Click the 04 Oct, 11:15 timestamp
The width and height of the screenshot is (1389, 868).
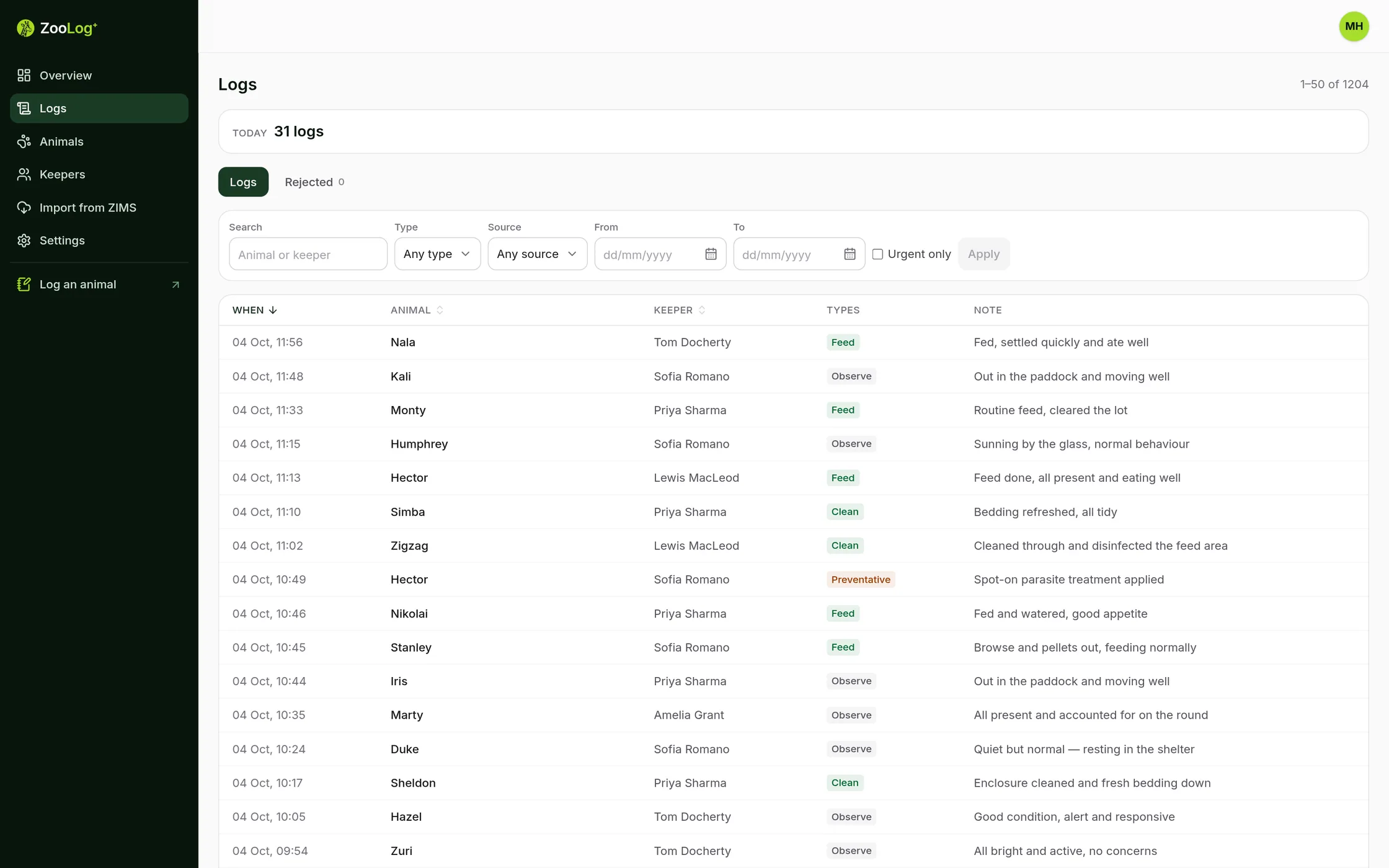[x=266, y=444]
